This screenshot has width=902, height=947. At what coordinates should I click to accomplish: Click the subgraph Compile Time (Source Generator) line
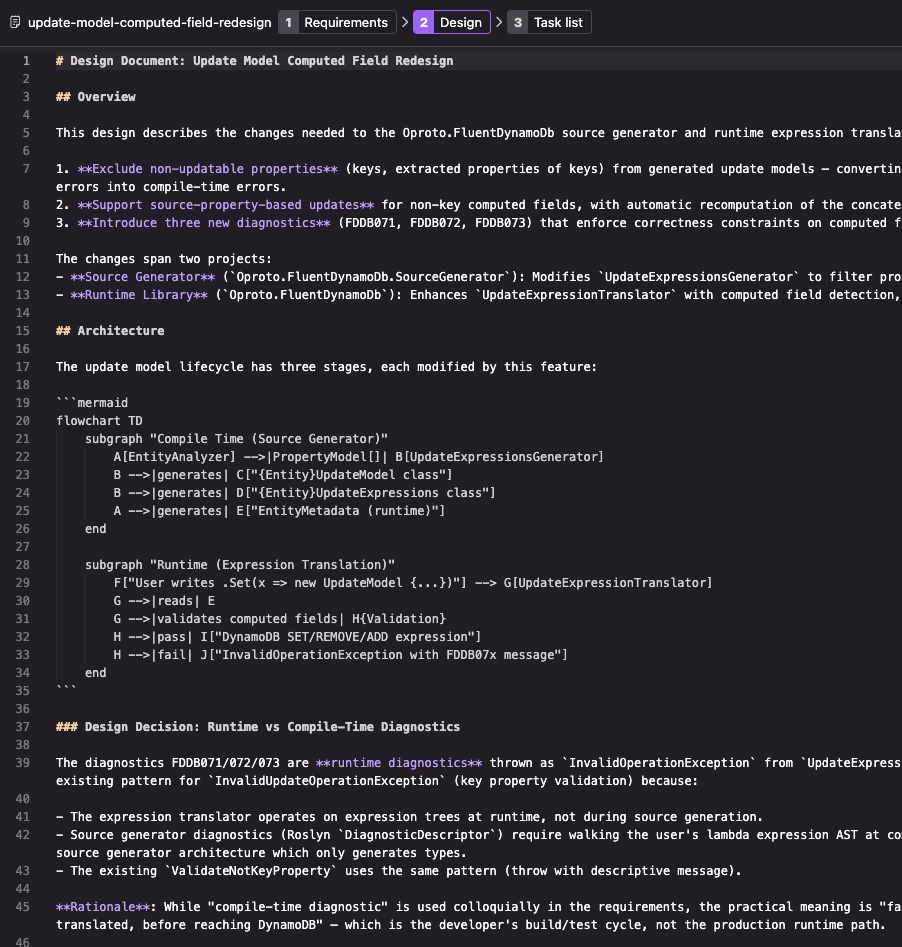[236, 439]
